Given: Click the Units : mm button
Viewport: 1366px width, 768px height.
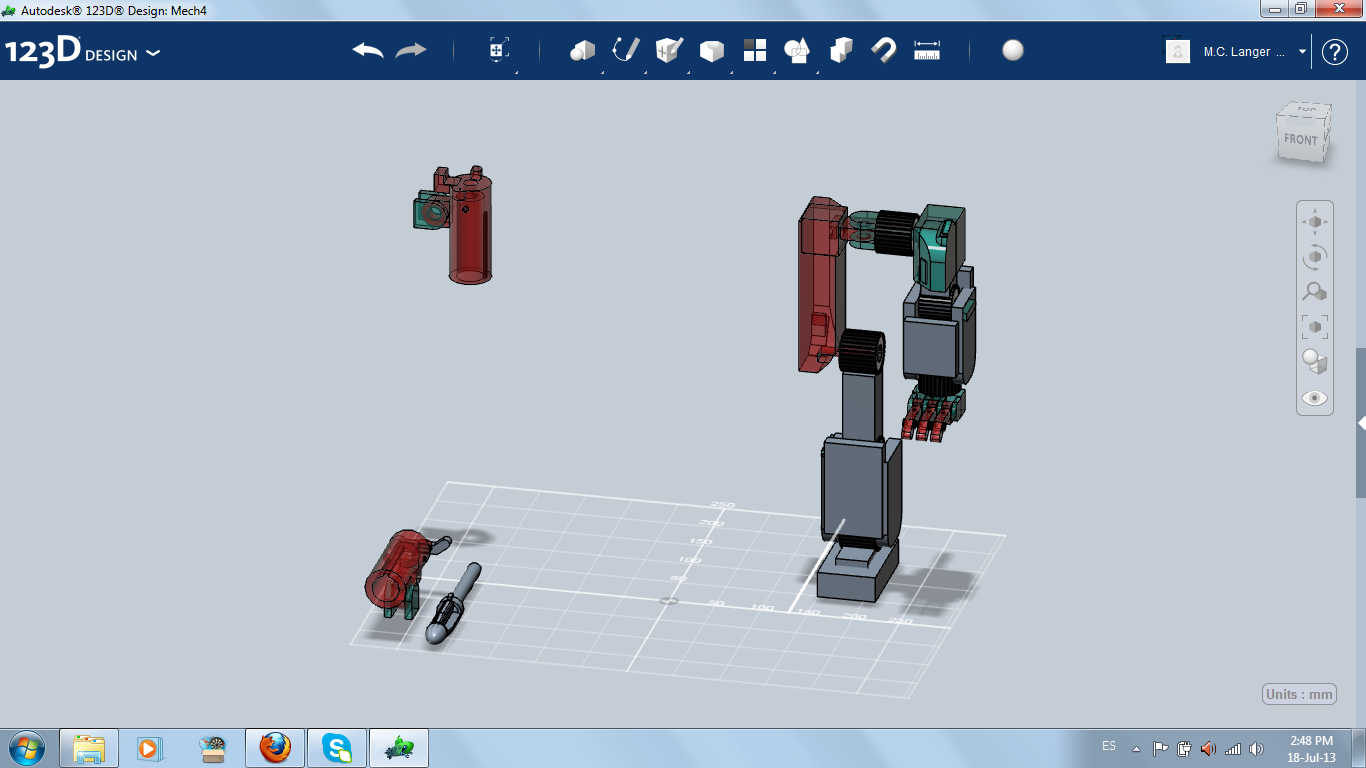Looking at the screenshot, I should coord(1298,693).
